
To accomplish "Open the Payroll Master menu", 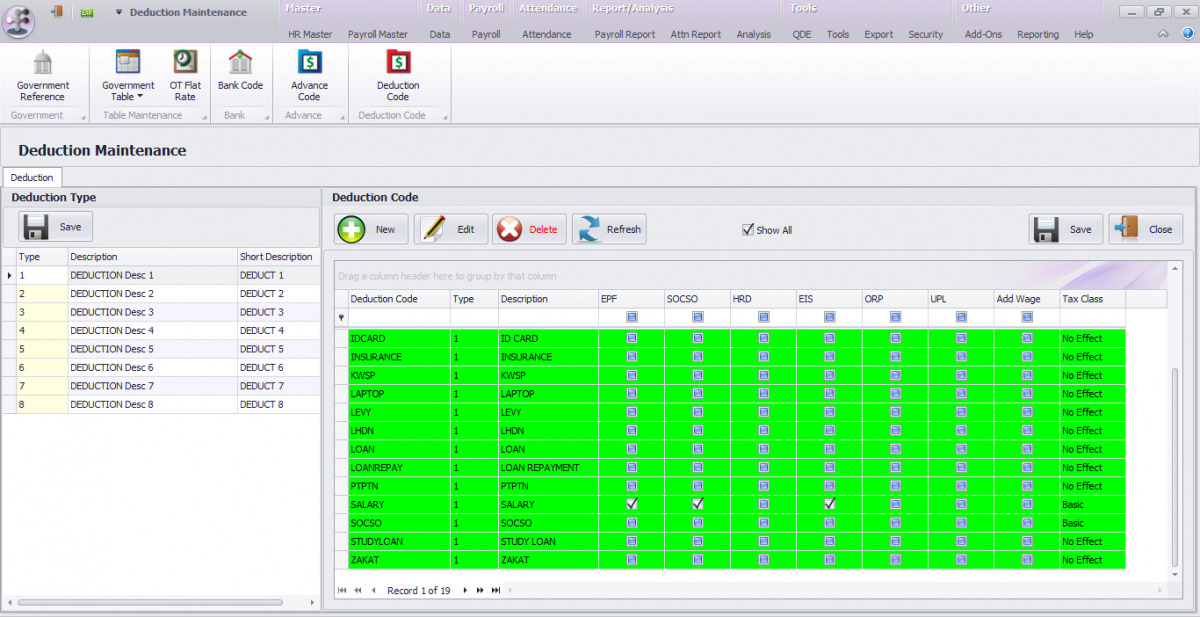I will tap(377, 34).
